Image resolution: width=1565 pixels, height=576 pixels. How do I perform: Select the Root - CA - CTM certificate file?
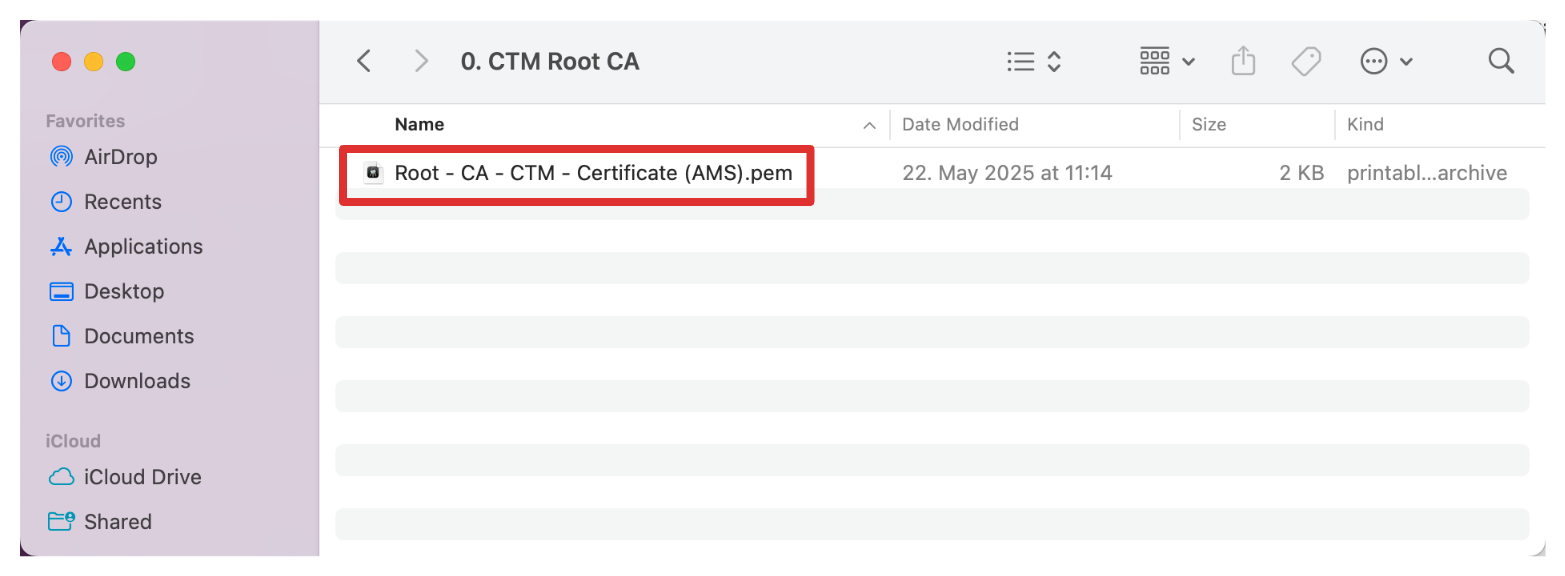[593, 173]
